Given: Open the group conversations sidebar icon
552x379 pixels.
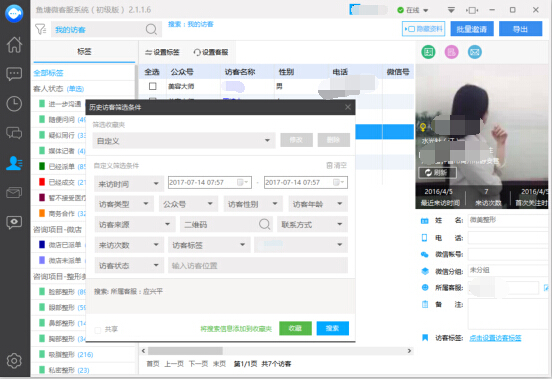Looking at the screenshot, I should click(14, 133).
